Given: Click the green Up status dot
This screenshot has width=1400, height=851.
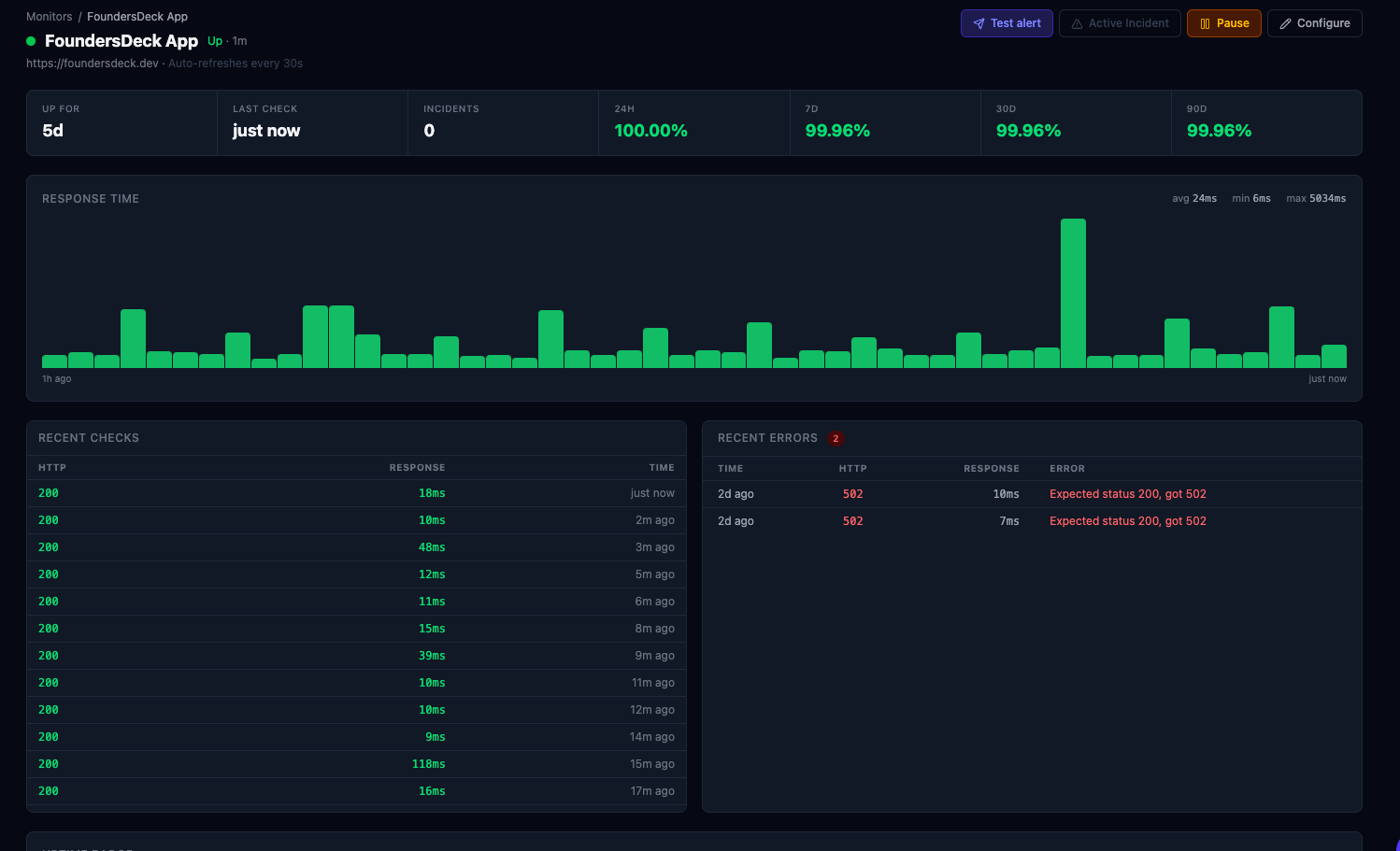Looking at the screenshot, I should [31, 41].
